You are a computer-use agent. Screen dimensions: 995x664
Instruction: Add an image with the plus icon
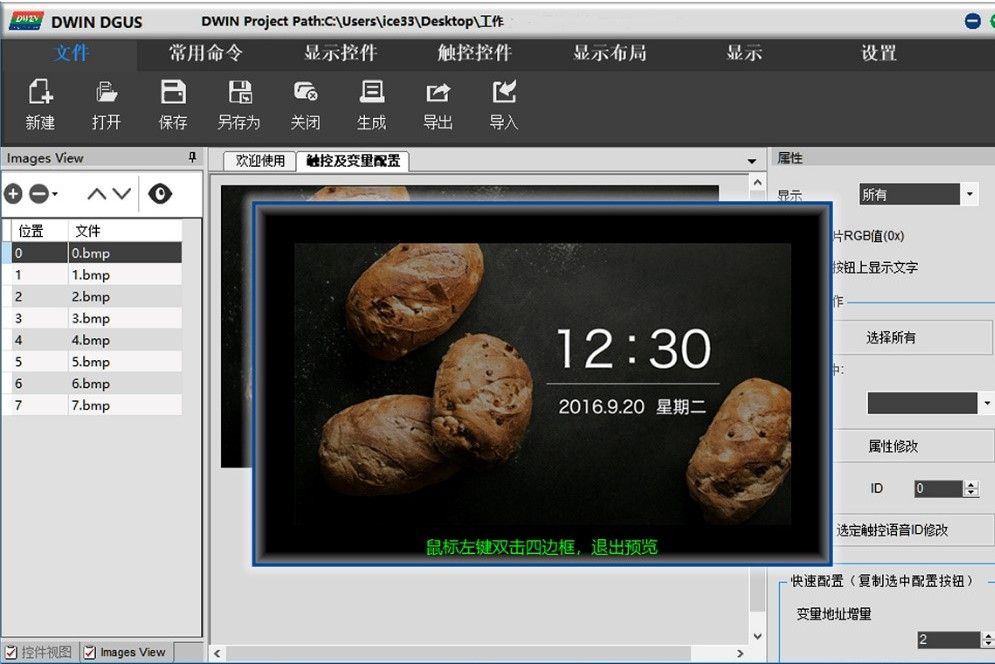coord(13,194)
